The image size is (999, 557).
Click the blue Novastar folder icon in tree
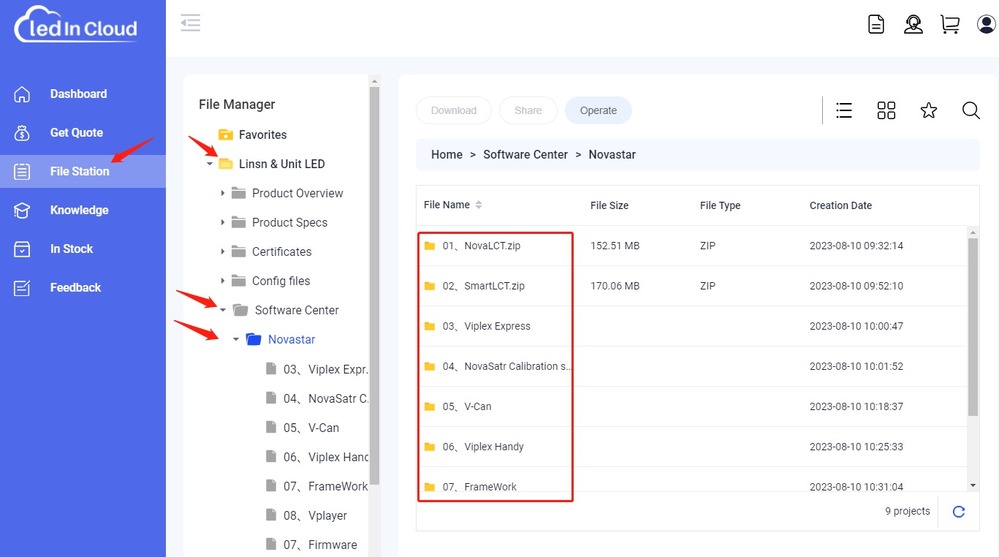254,339
